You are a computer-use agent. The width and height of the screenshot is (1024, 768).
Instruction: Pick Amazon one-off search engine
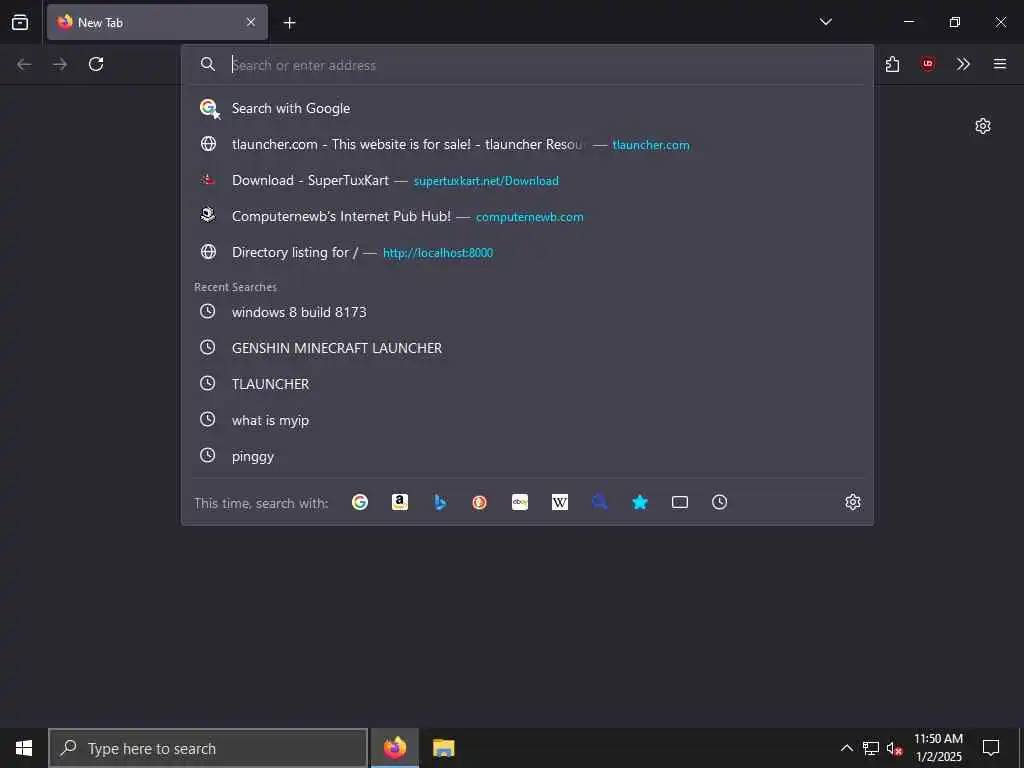(x=400, y=502)
